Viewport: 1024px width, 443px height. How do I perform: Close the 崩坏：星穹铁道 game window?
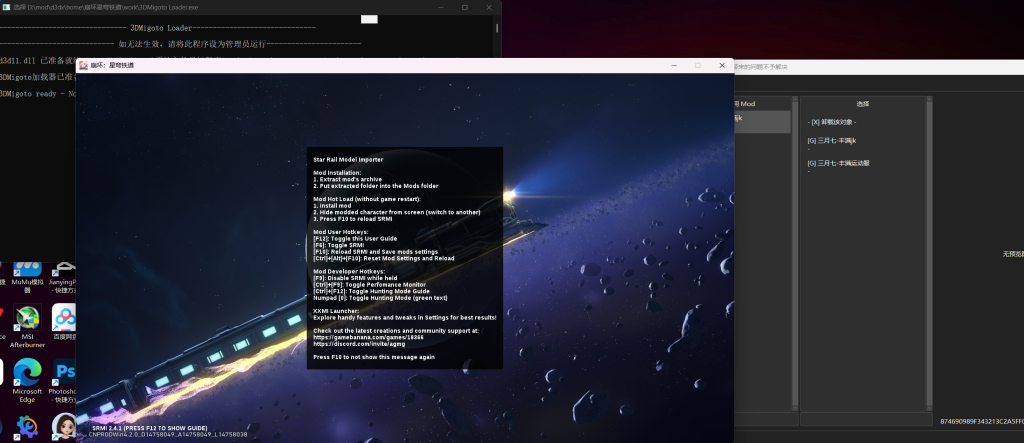[x=722, y=65]
